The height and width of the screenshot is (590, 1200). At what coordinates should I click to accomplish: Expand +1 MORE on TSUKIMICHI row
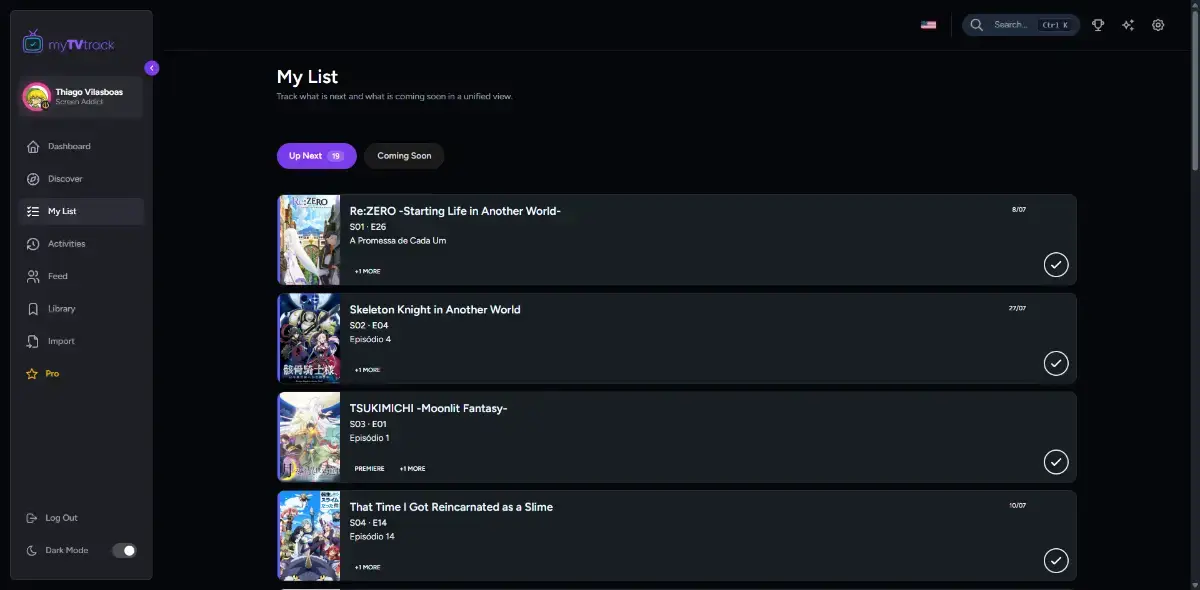(412, 468)
